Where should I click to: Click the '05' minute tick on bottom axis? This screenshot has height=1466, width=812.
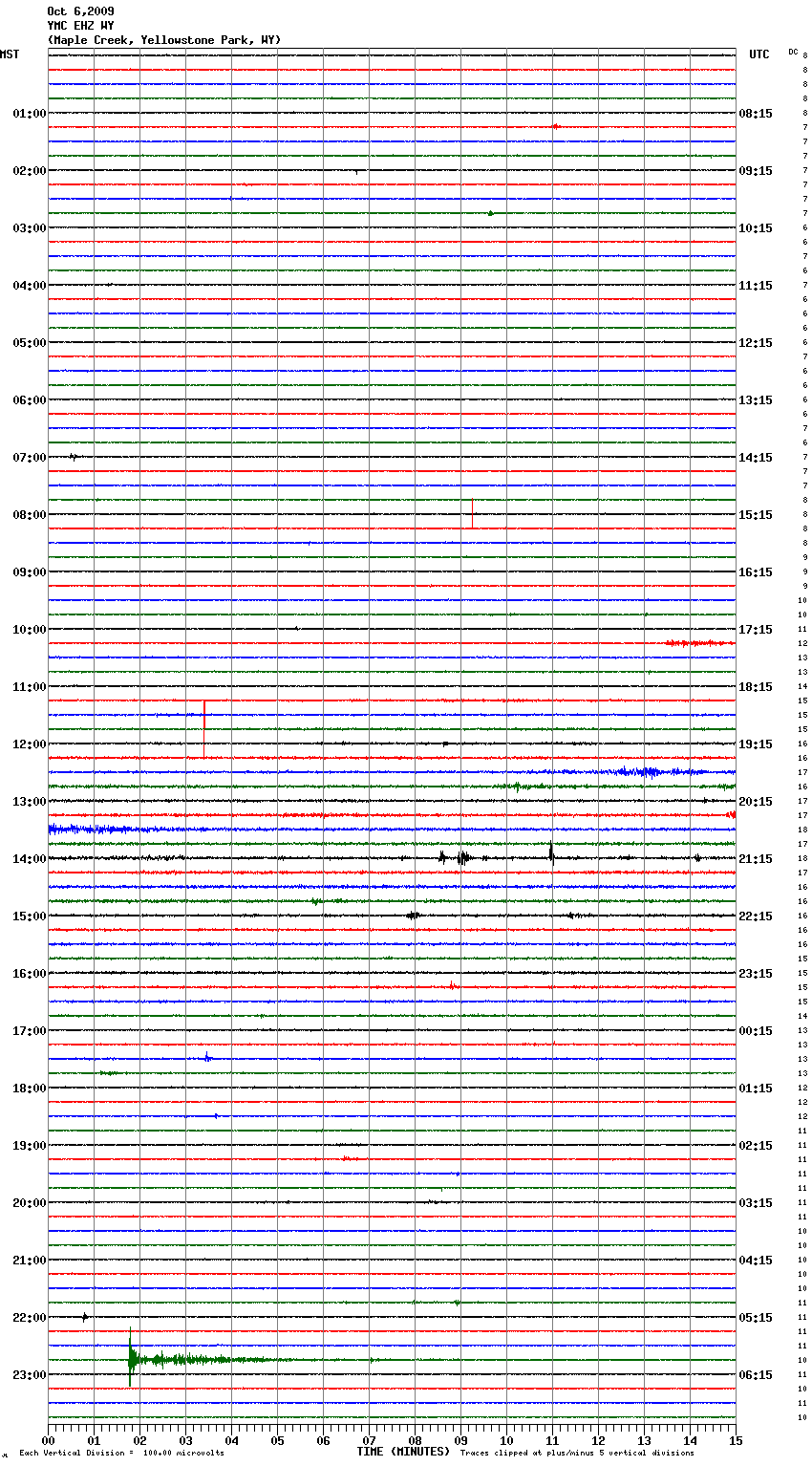coord(277,1440)
